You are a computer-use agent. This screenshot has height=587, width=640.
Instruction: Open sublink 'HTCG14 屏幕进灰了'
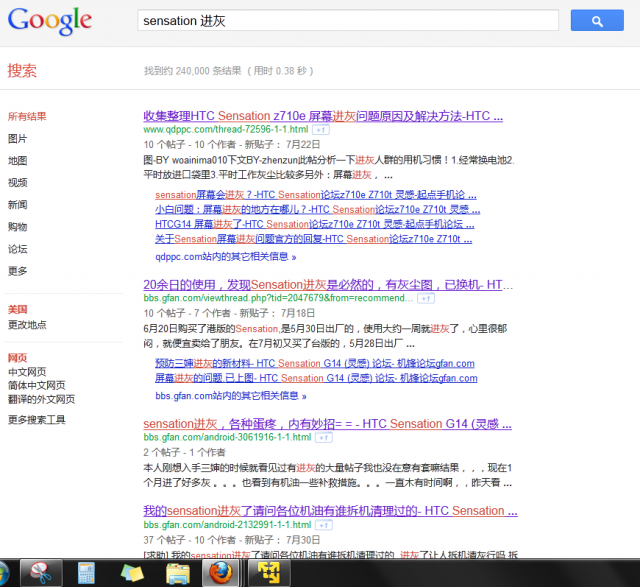(315, 225)
